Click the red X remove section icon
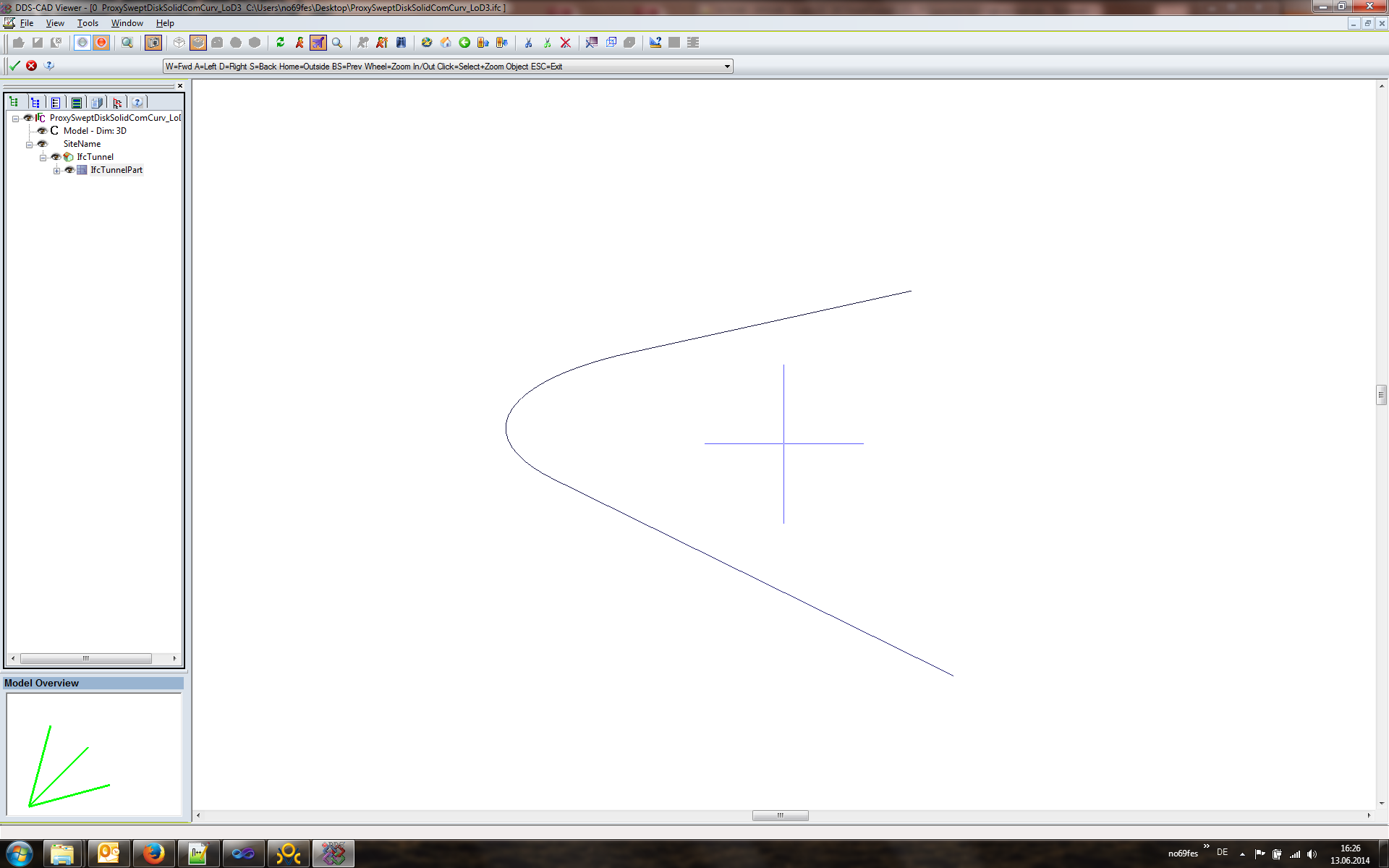This screenshot has width=1389, height=868. [566, 43]
